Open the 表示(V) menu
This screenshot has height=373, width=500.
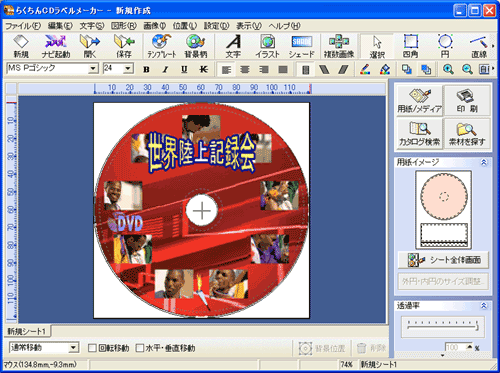[249, 26]
